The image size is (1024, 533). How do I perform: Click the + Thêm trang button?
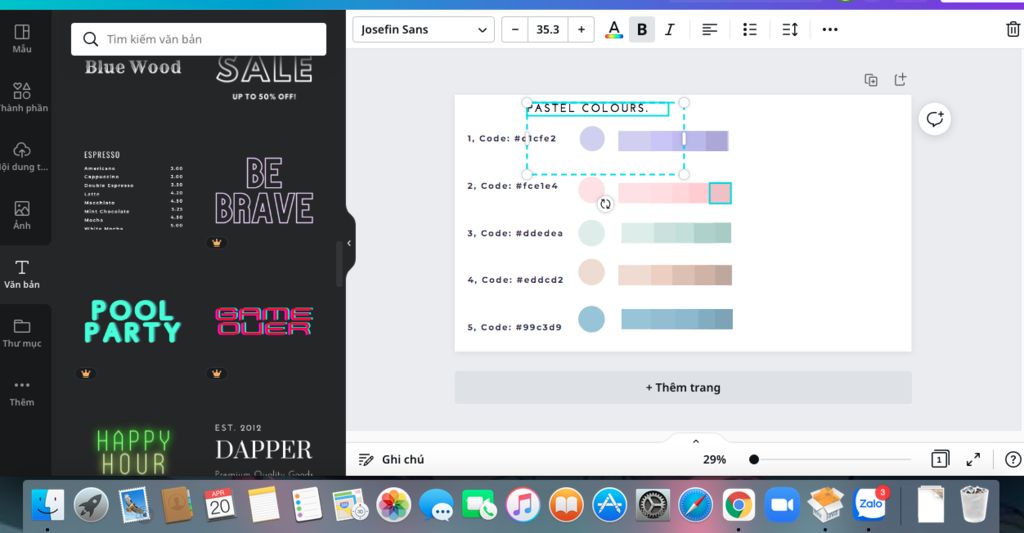point(683,387)
